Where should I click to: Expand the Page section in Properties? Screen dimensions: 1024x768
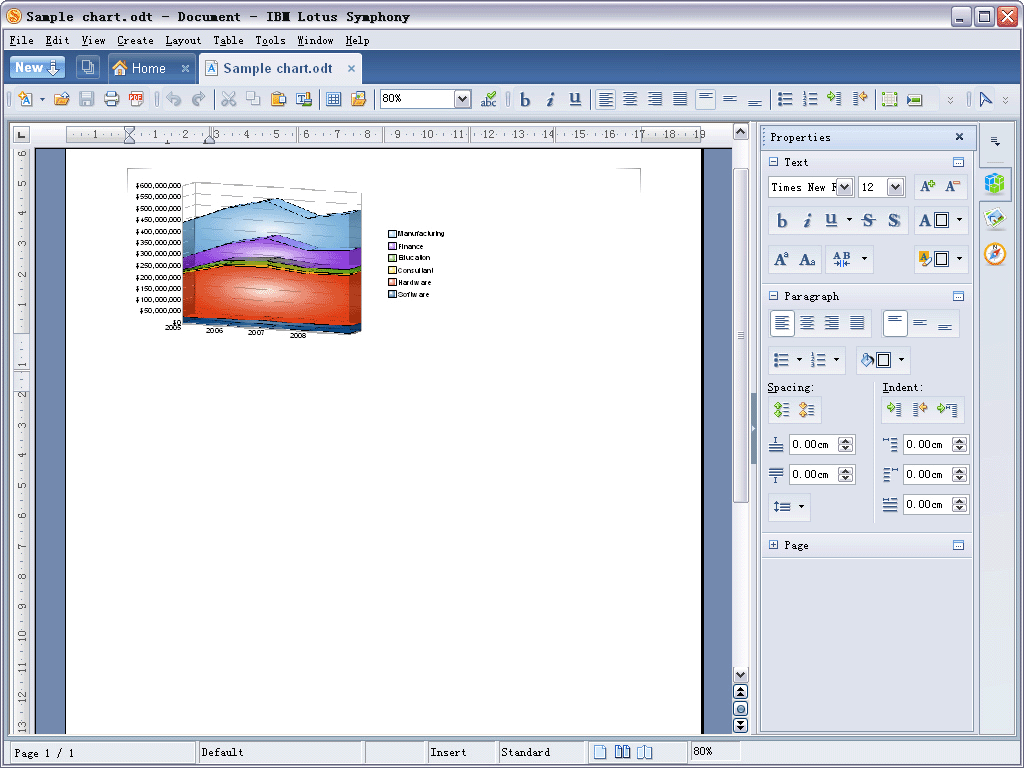pyautogui.click(x=774, y=545)
